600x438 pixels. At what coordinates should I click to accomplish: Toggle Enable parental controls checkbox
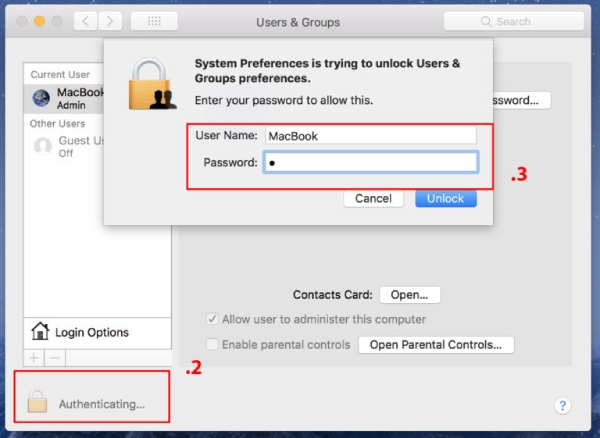click(x=212, y=344)
